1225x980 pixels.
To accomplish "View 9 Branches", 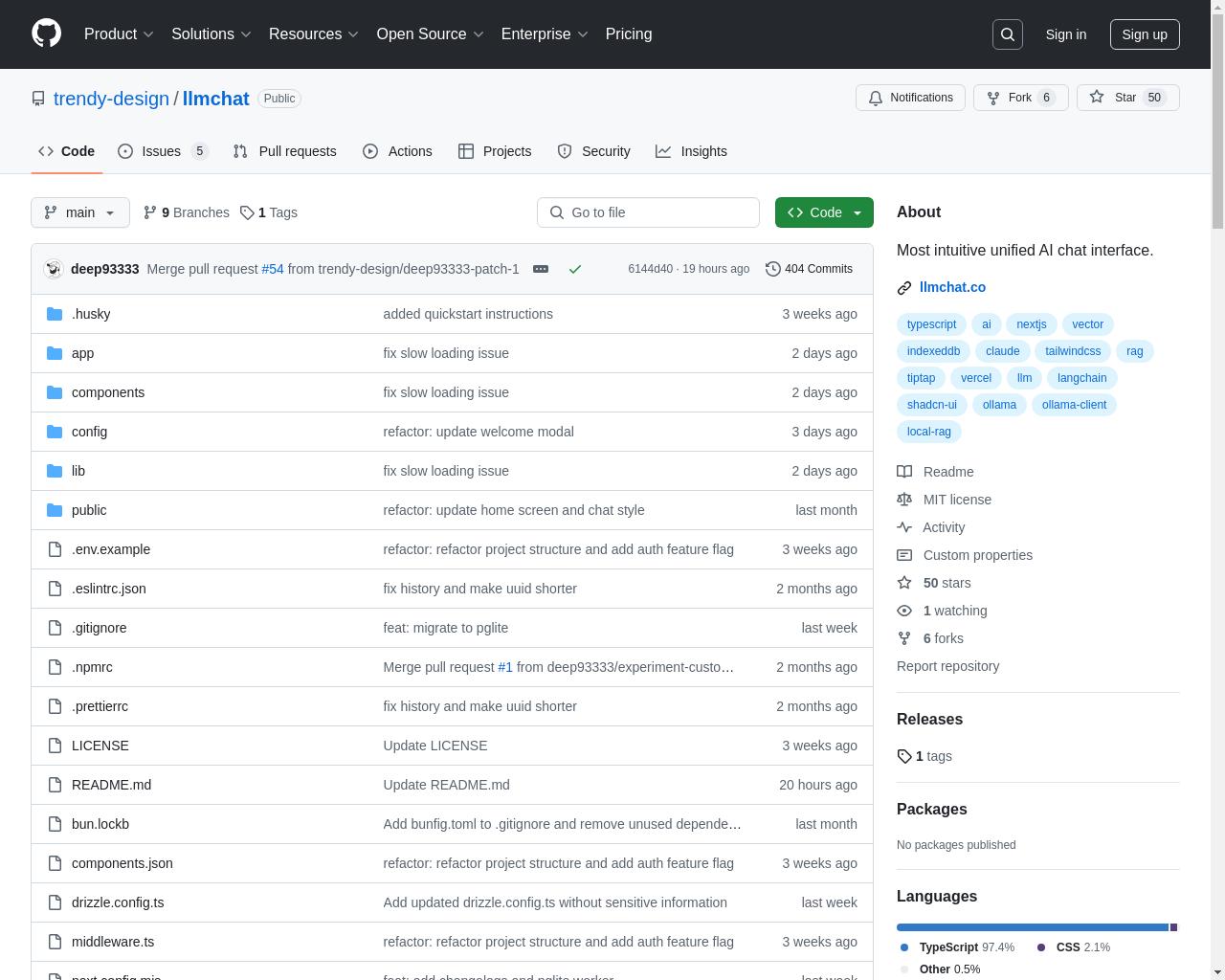I will tap(187, 212).
